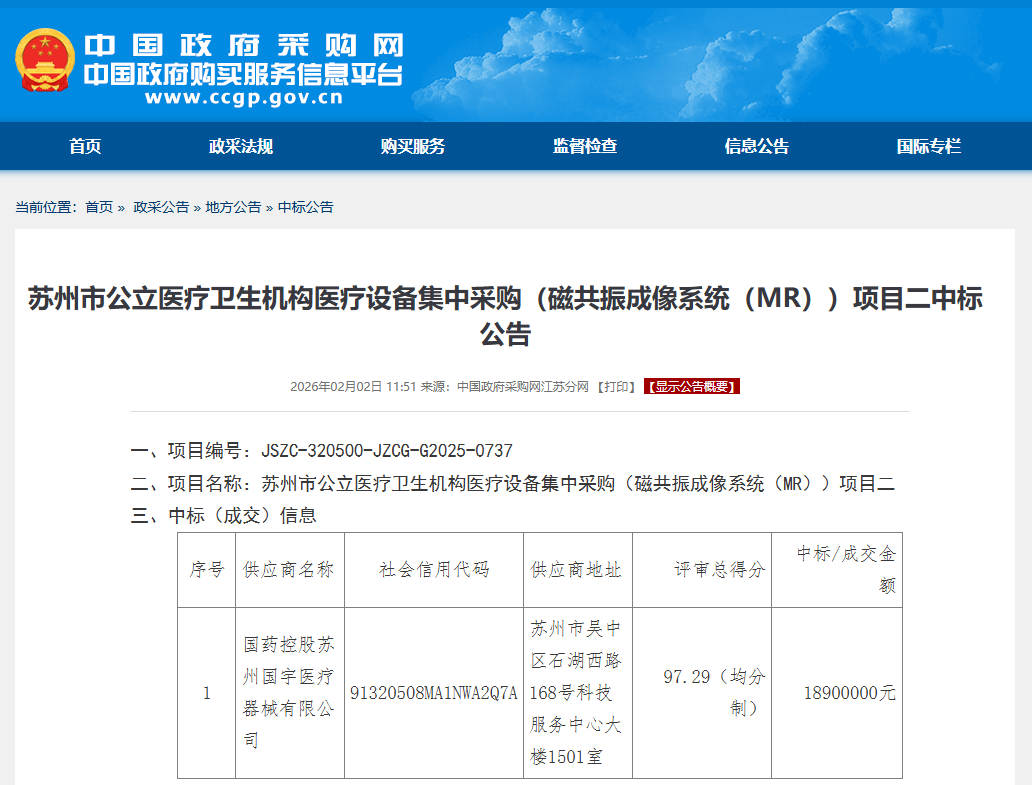This screenshot has height=785, width=1032.
Task: Click the 中国政府采购网 site title banner
Action: [x=243, y=46]
